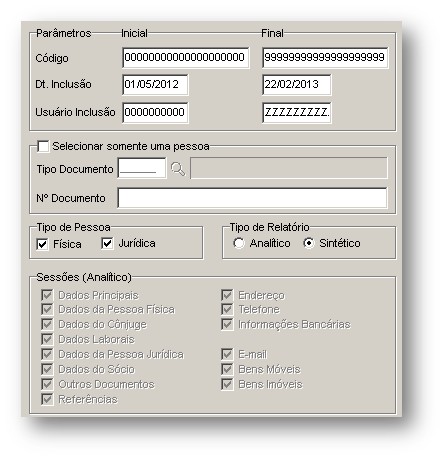444x459 pixels.
Task: Uncheck the Física person type checkbox
Action: point(42,244)
